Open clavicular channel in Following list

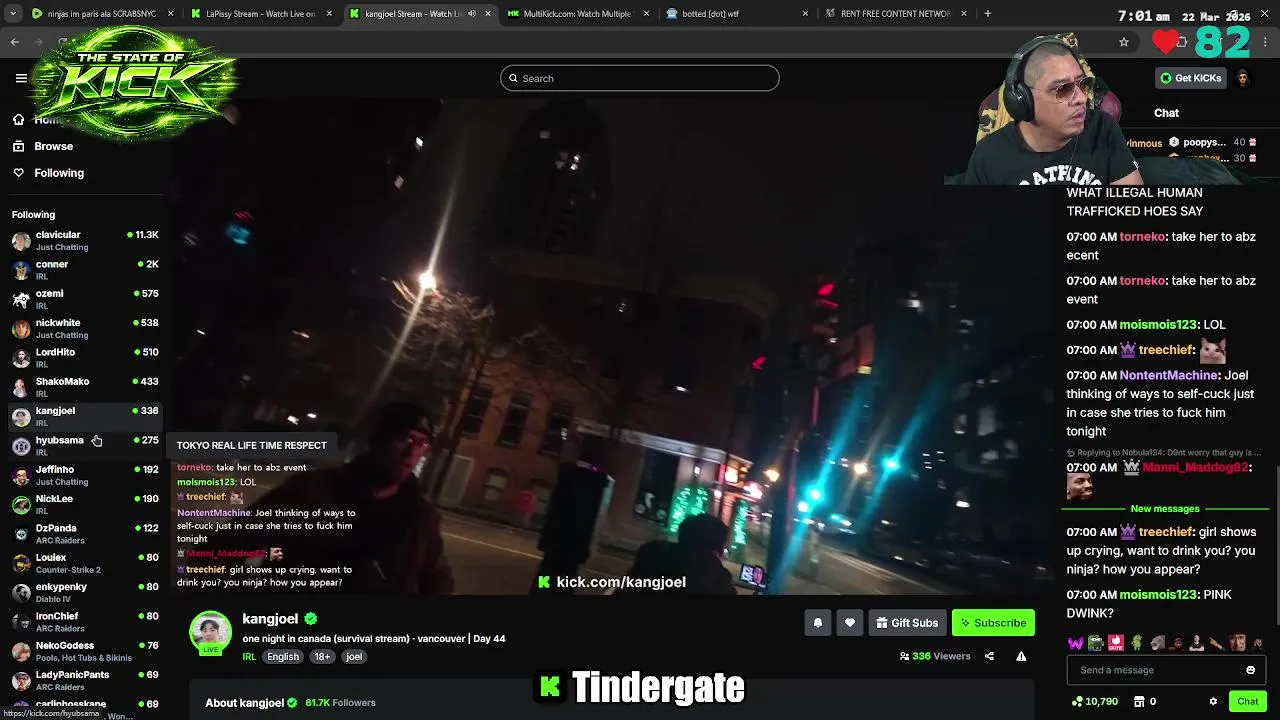tap(85, 241)
